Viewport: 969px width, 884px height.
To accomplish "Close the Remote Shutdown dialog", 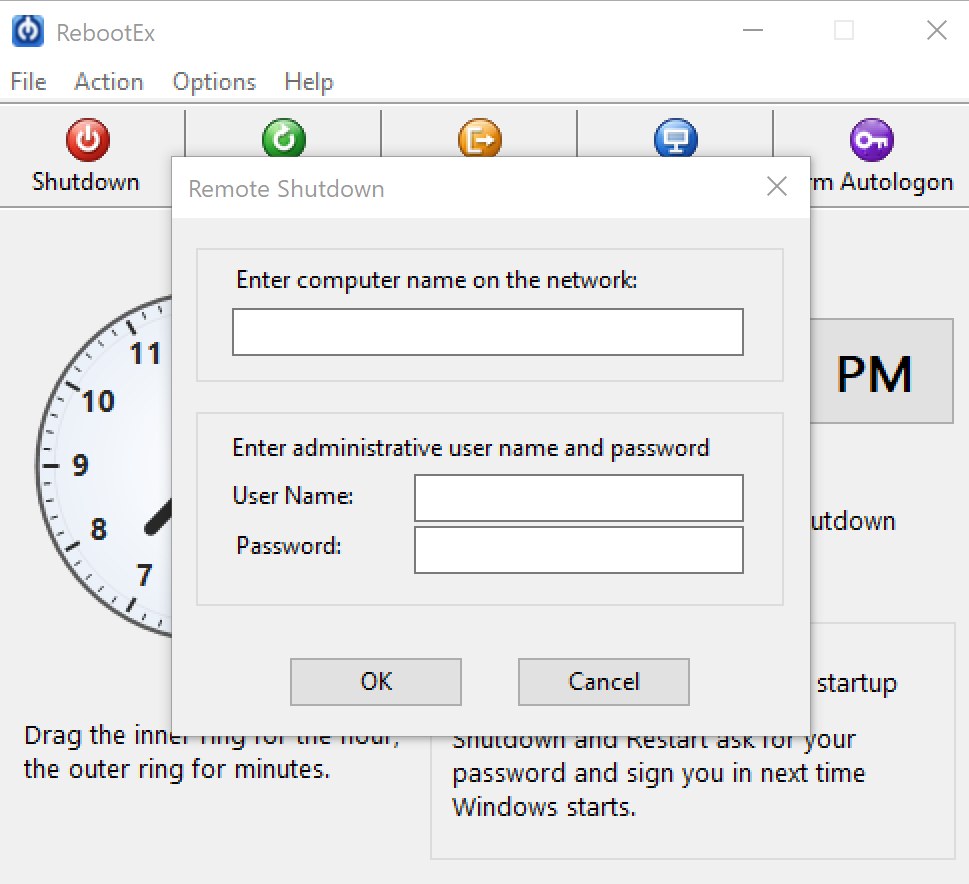I will click(777, 186).
